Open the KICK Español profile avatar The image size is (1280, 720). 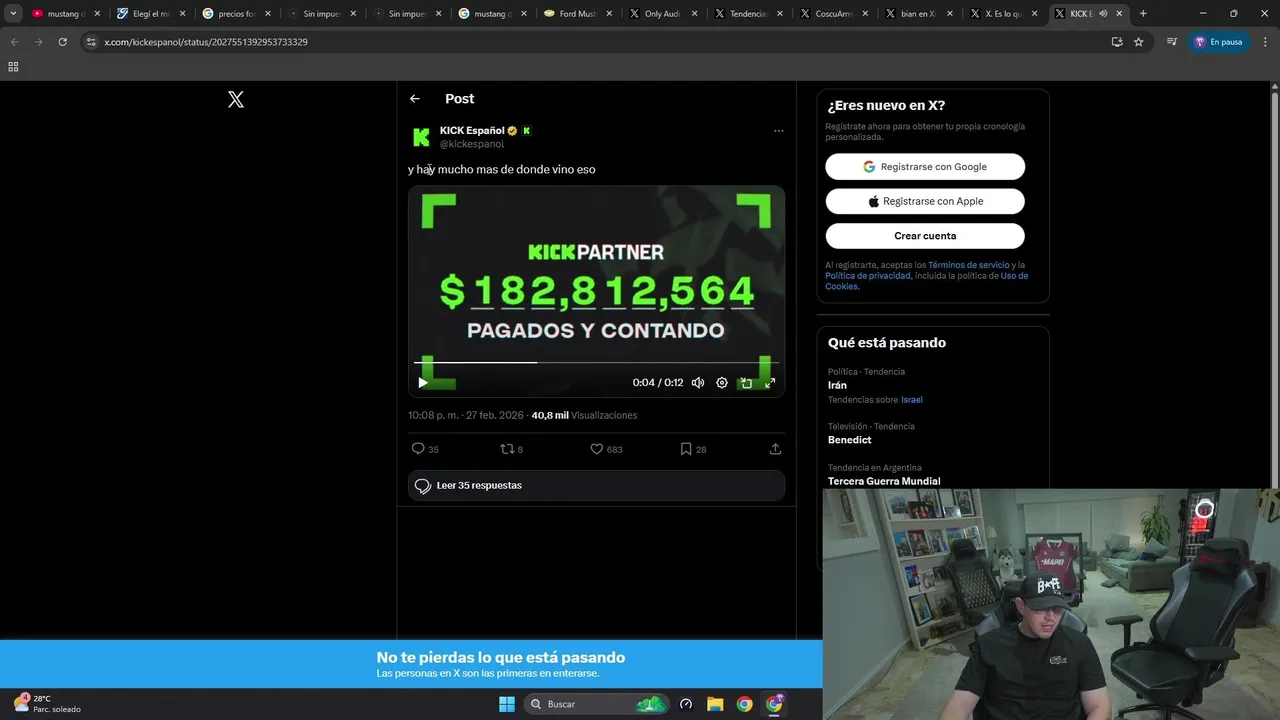[421, 137]
